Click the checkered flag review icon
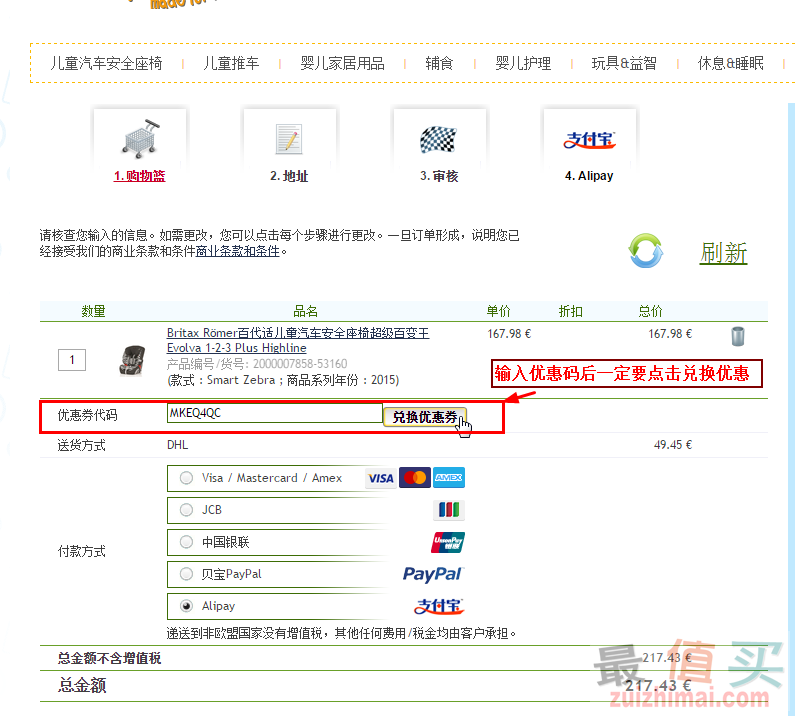 [439, 139]
